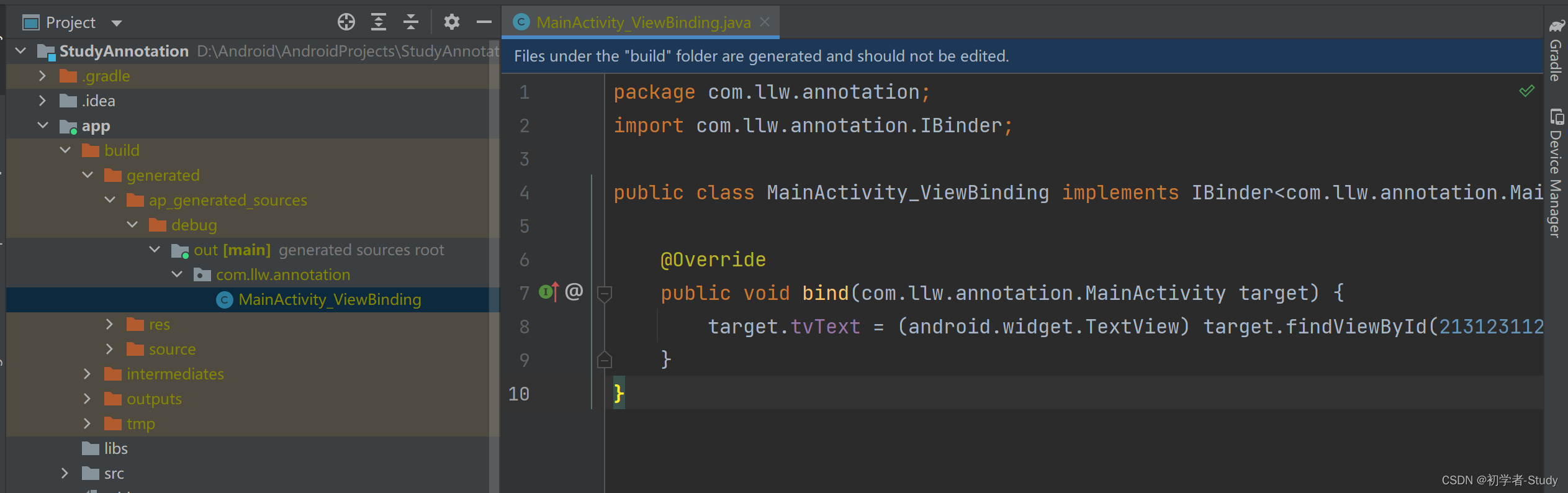Click the build folder icon

(91, 150)
